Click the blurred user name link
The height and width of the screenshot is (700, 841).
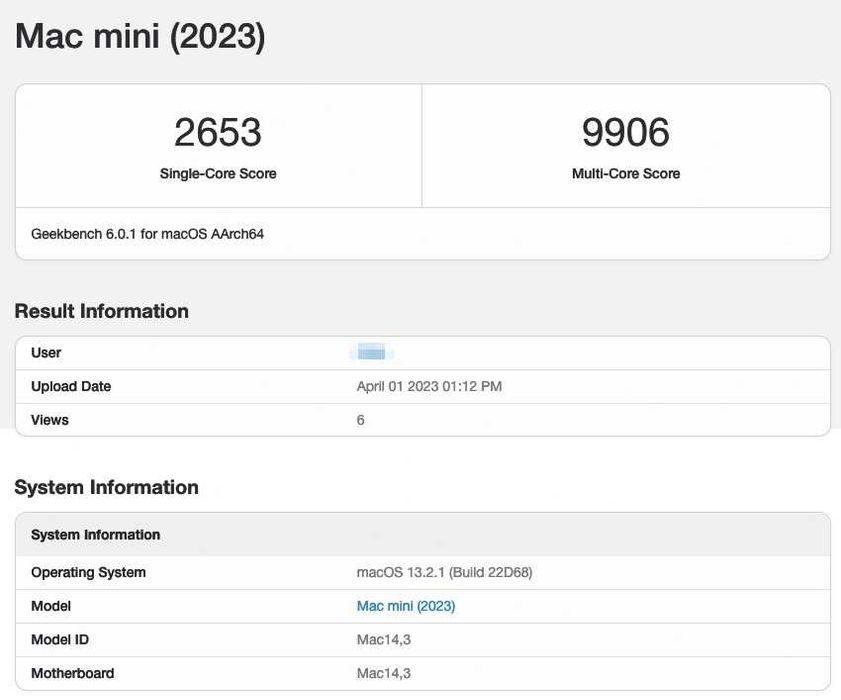[371, 353]
